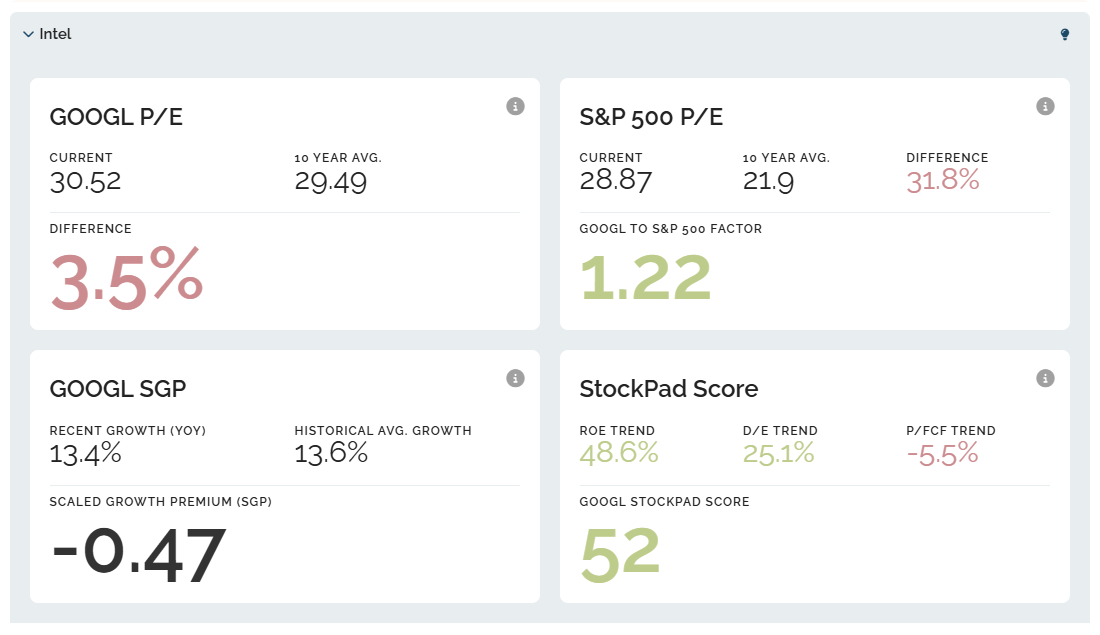Click the S&P 500 P/E heading
Viewport: 1100px width, 635px height.
pyautogui.click(x=651, y=117)
